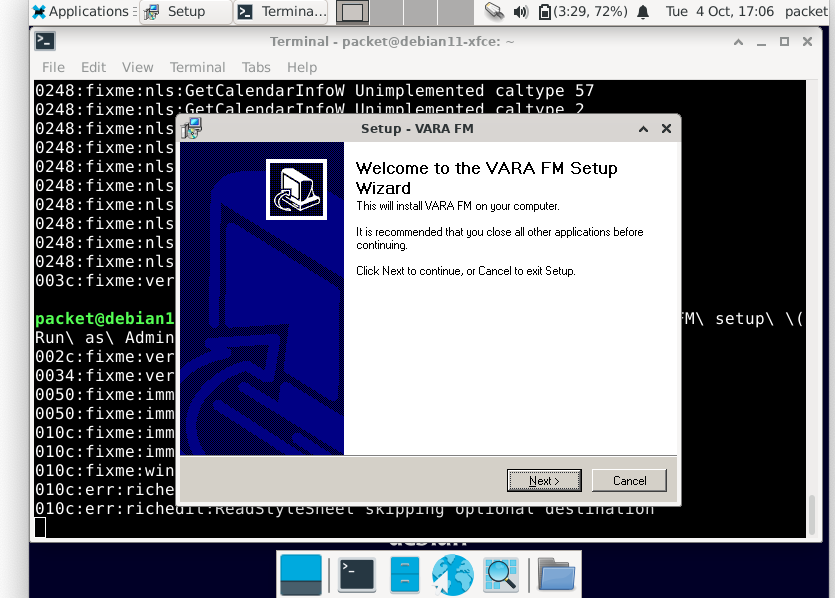Open notifications bell icon
The height and width of the screenshot is (598, 835).
point(643,12)
